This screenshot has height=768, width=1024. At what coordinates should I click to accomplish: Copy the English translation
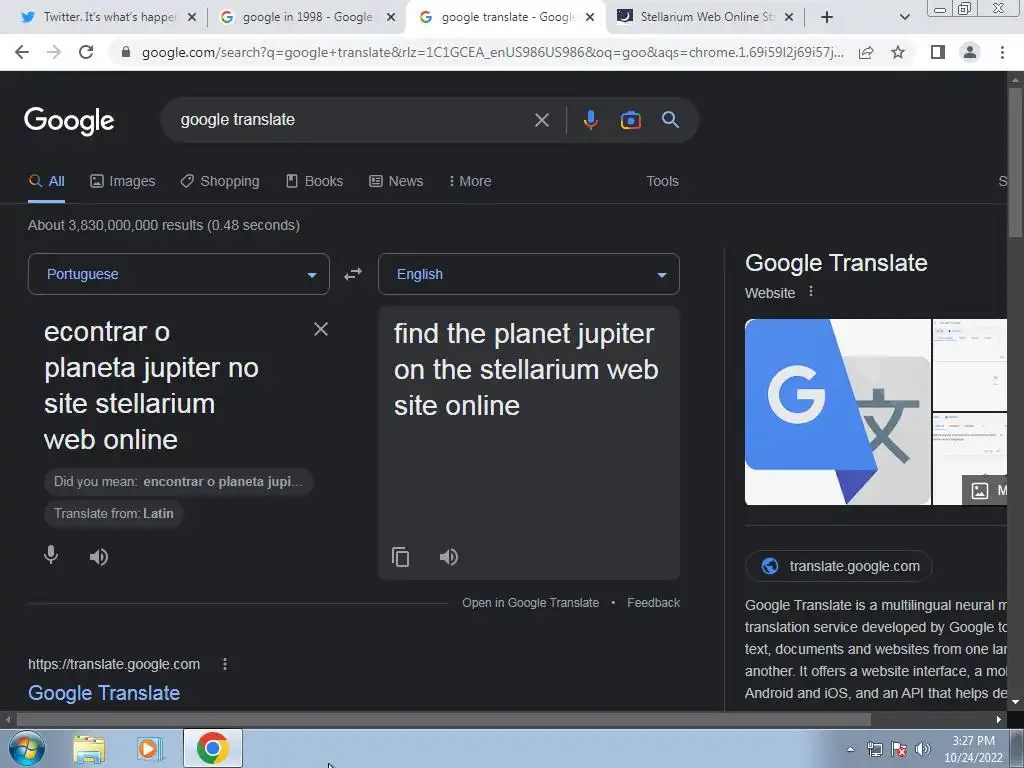point(400,557)
